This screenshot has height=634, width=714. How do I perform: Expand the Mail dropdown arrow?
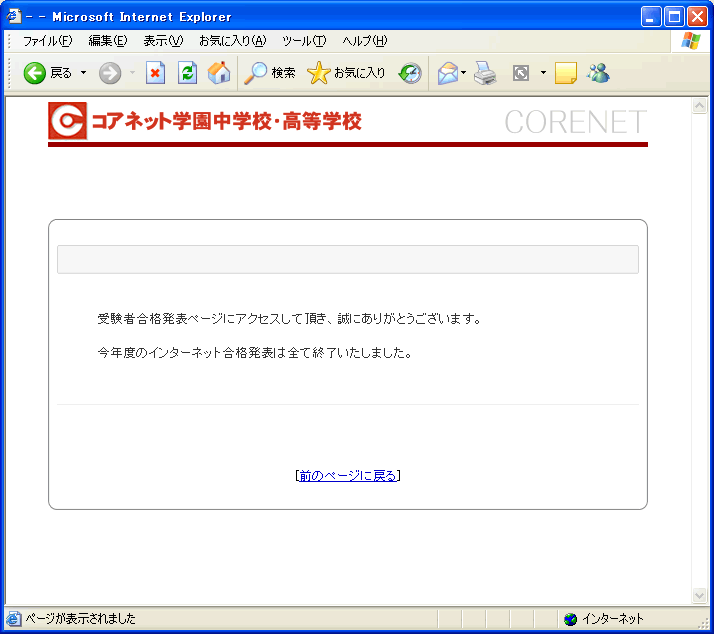464,73
